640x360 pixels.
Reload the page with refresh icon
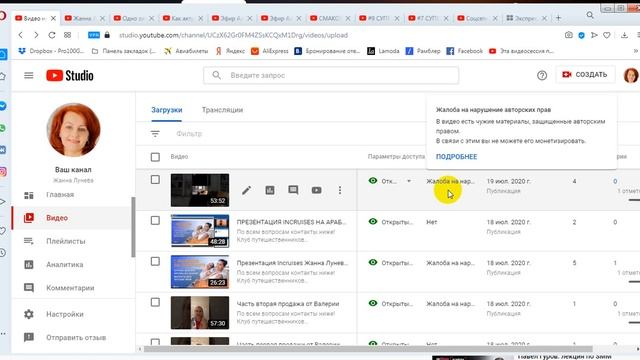click(52, 36)
